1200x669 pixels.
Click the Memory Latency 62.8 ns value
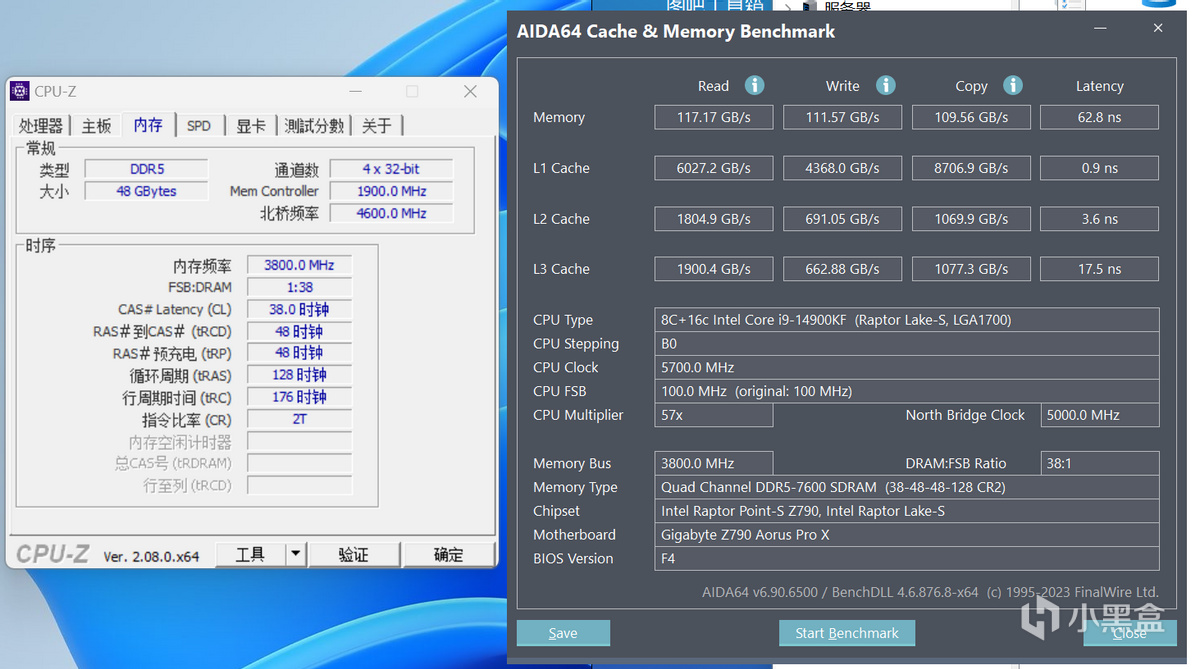(1100, 117)
